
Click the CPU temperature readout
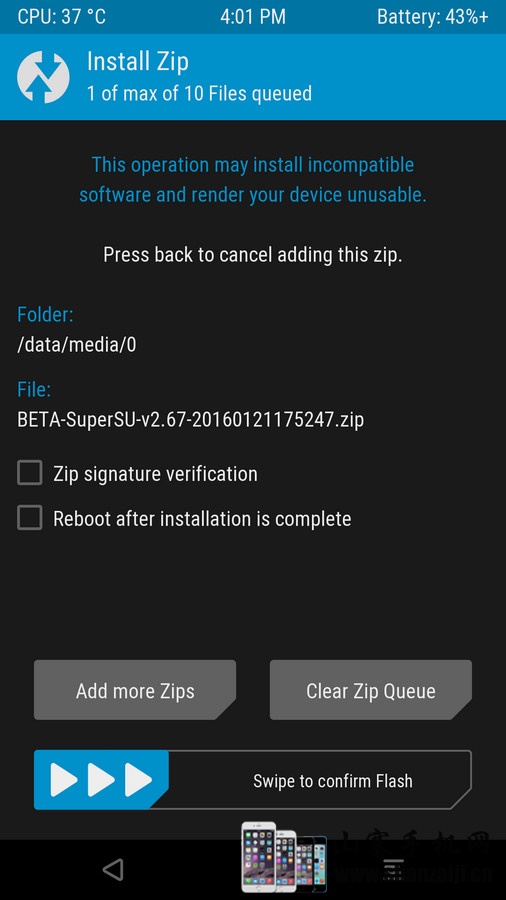(x=61, y=17)
